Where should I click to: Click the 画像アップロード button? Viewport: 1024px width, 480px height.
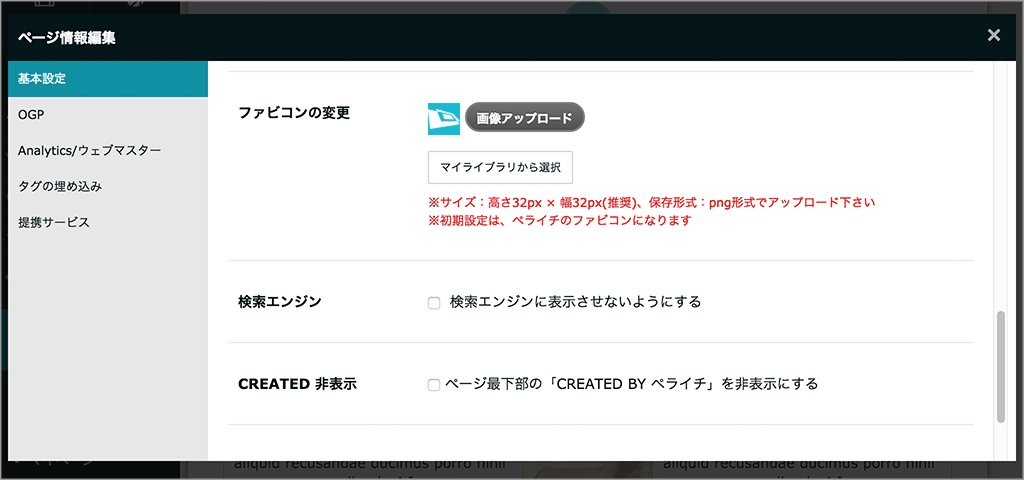pos(524,118)
